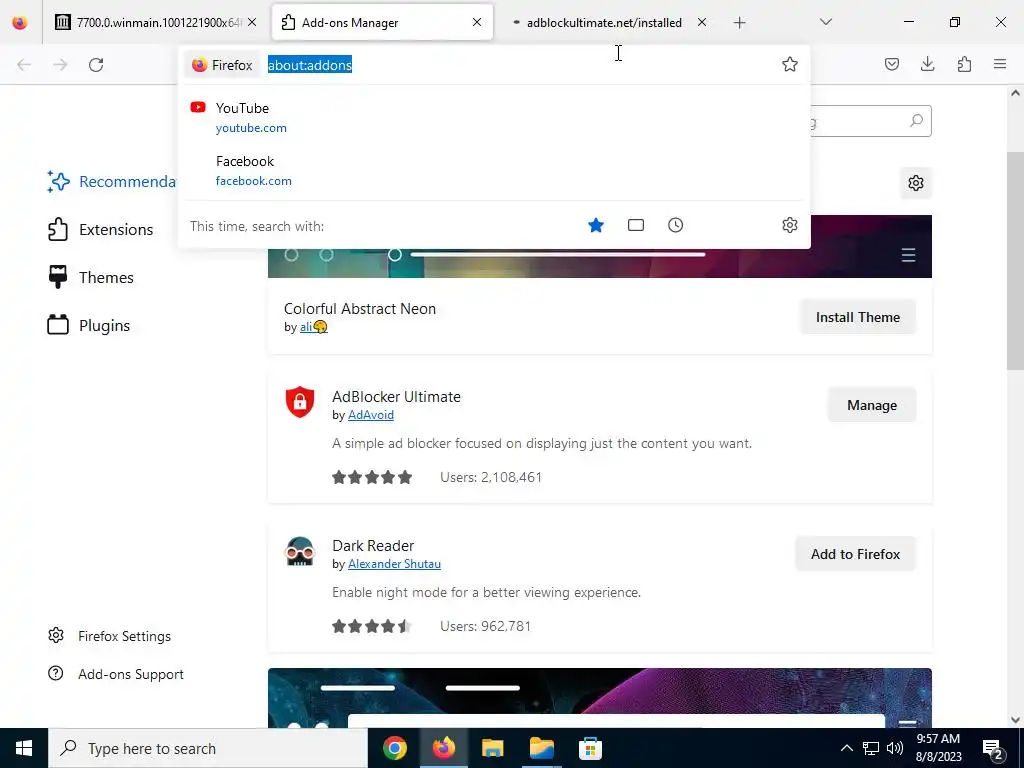Viewport: 1024px width, 768px height.
Task: Reload the current page
Action: 96,65
